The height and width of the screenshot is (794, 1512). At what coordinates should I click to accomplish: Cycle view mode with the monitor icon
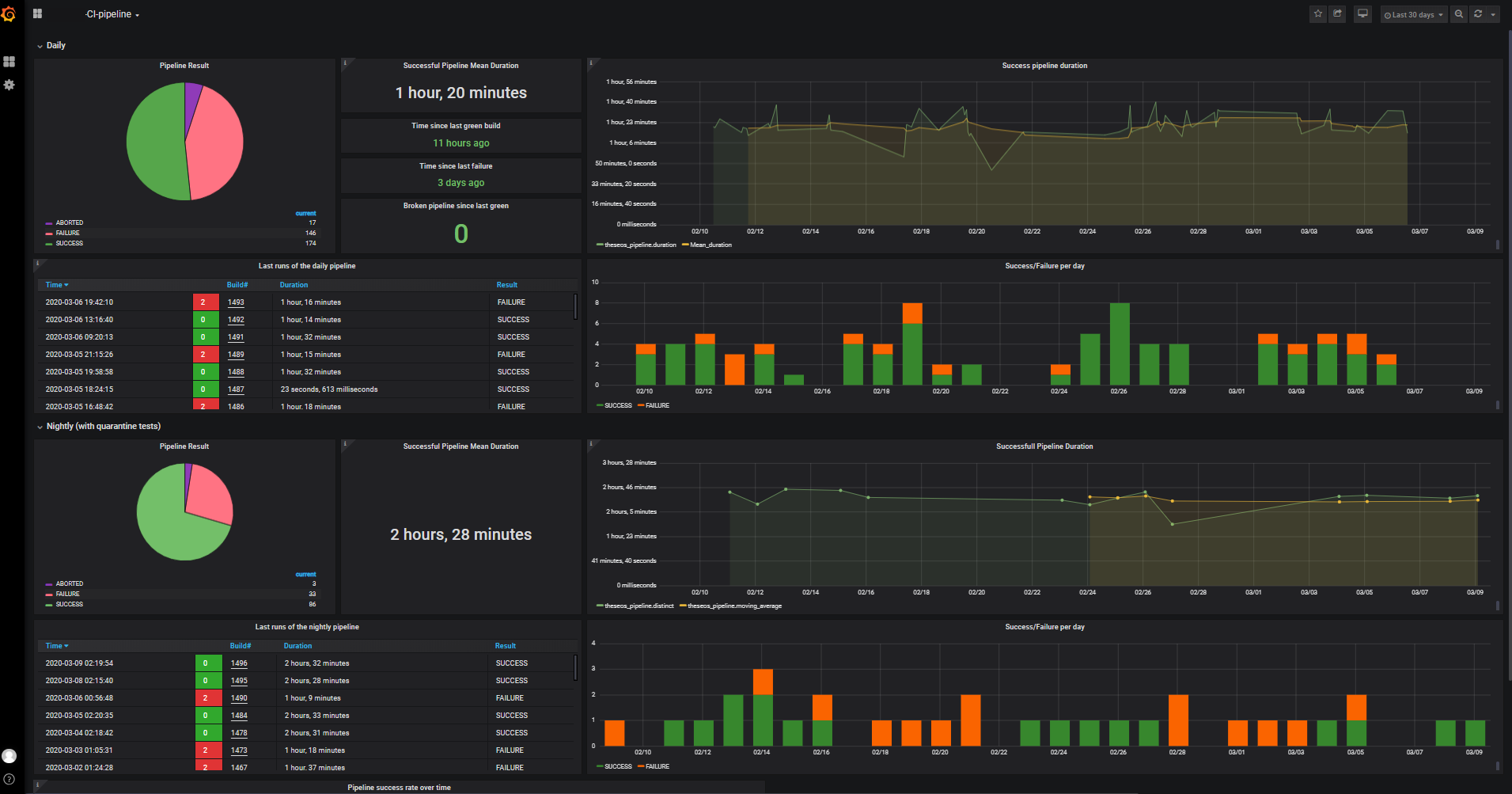tap(1362, 14)
